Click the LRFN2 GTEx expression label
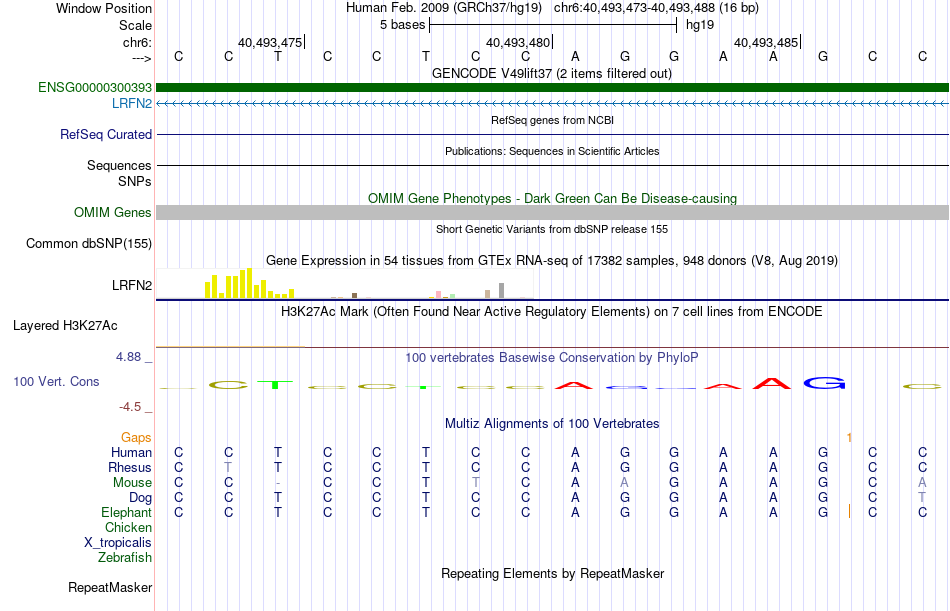This screenshot has width=950, height=611. 132,285
